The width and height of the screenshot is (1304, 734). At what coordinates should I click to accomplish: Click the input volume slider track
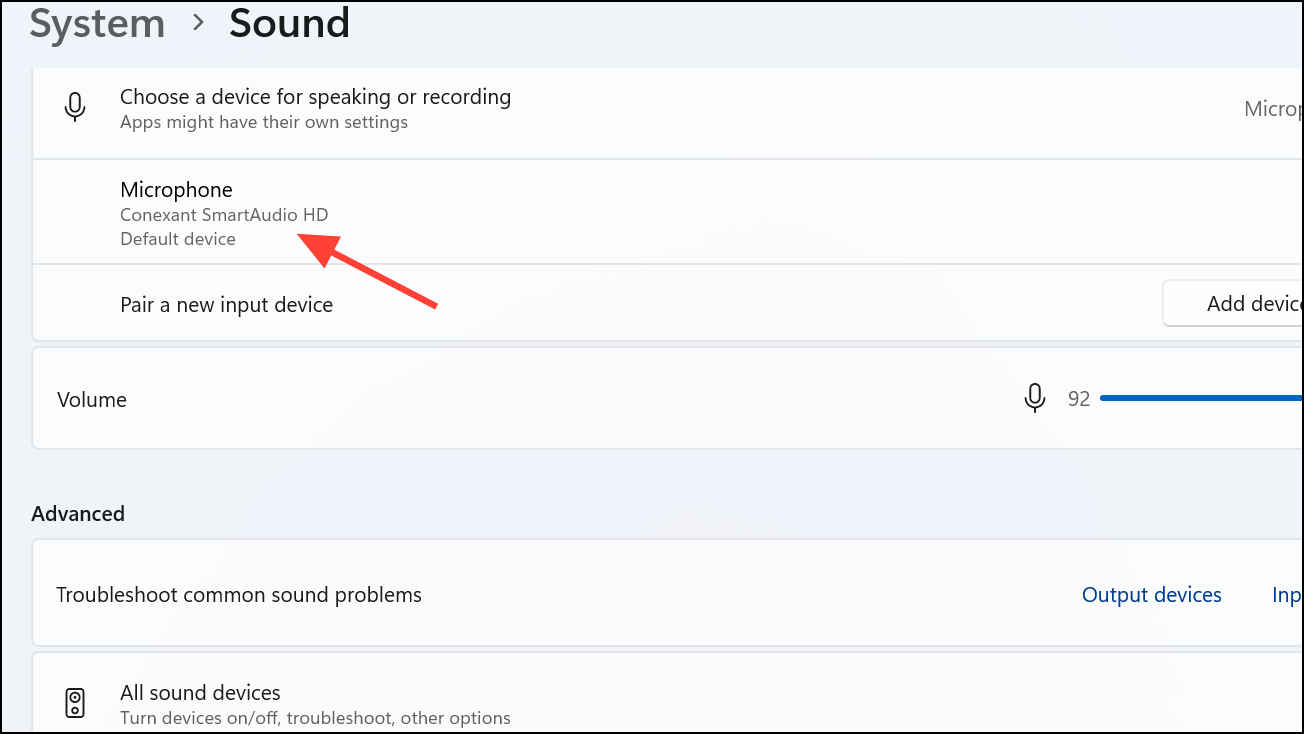click(x=1200, y=398)
